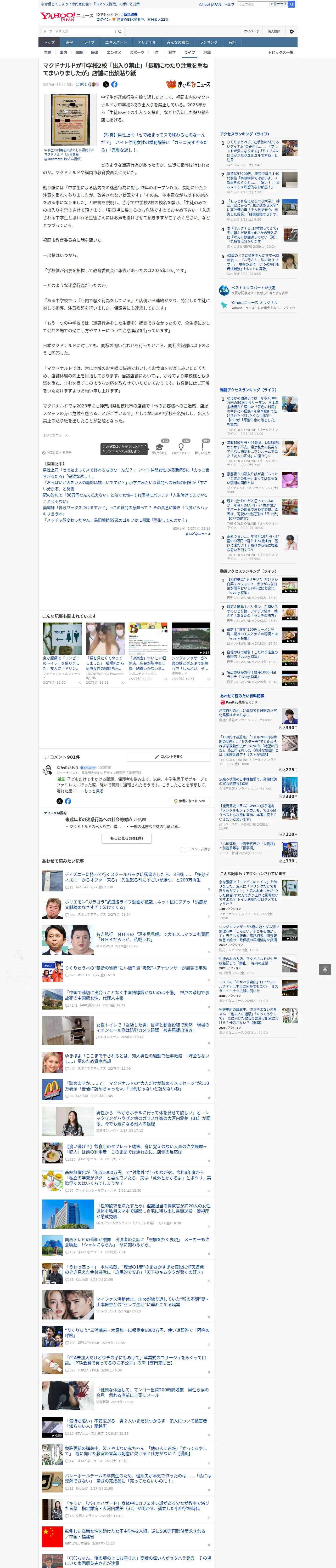The height and width of the screenshot is (1568, 336).
Task: Click the 新規取得 ID registration link
Action: (x=131, y=15)
